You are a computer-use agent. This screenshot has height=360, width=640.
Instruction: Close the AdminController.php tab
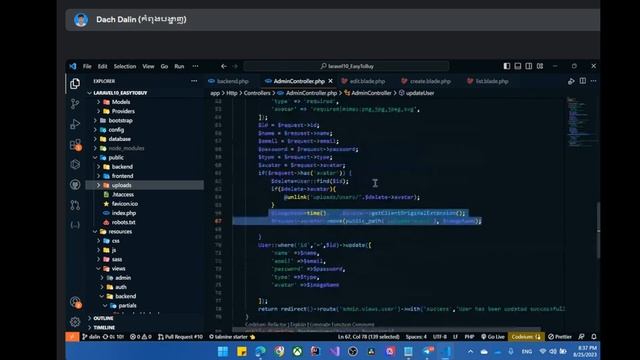coord(330,81)
